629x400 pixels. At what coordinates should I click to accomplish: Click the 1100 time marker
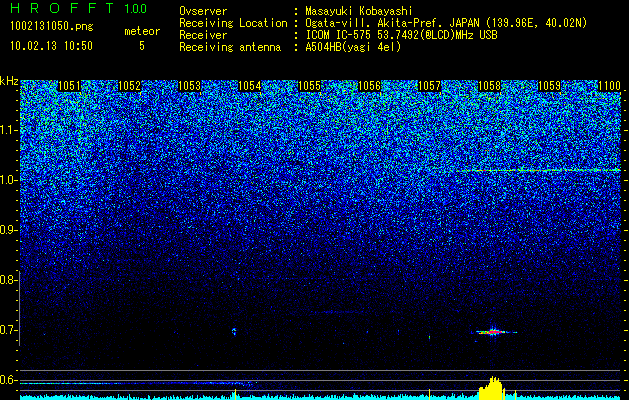click(609, 86)
